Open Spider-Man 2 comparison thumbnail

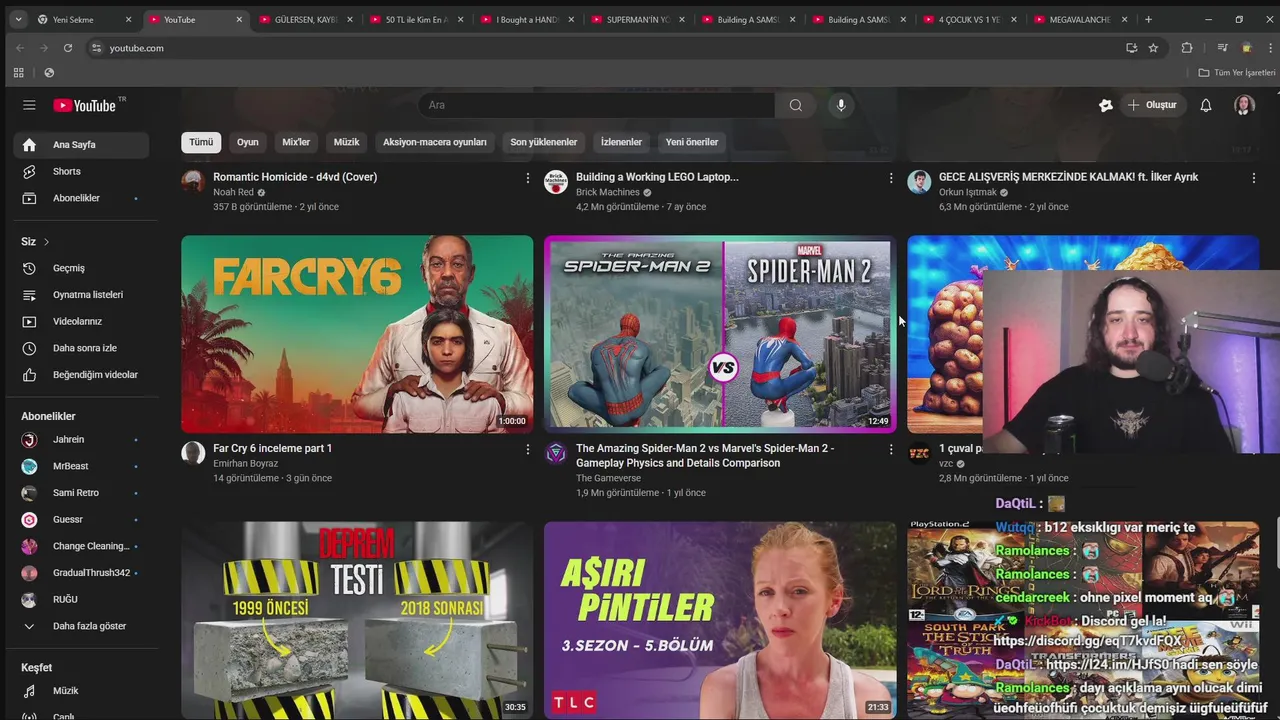click(x=720, y=334)
